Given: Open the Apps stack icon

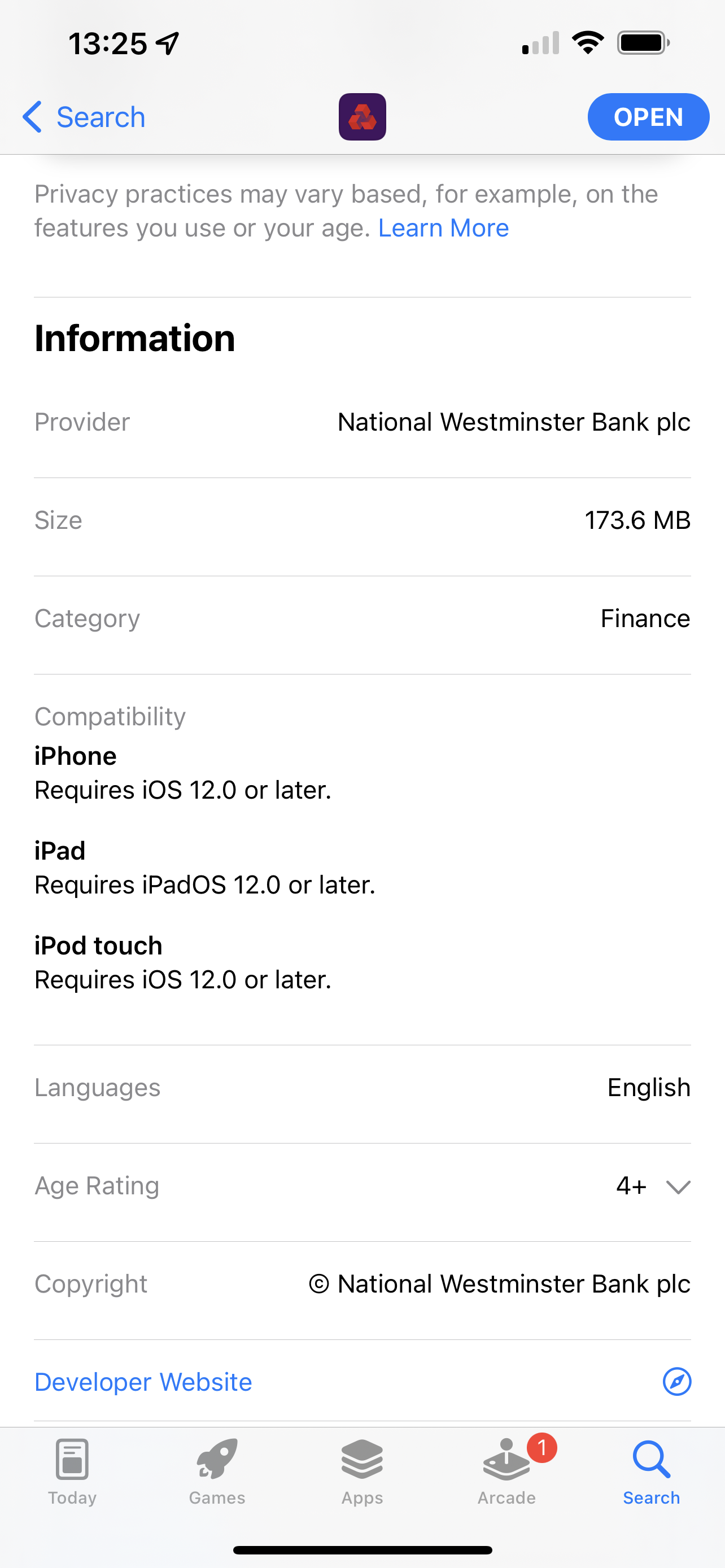Looking at the screenshot, I should 362,1459.
